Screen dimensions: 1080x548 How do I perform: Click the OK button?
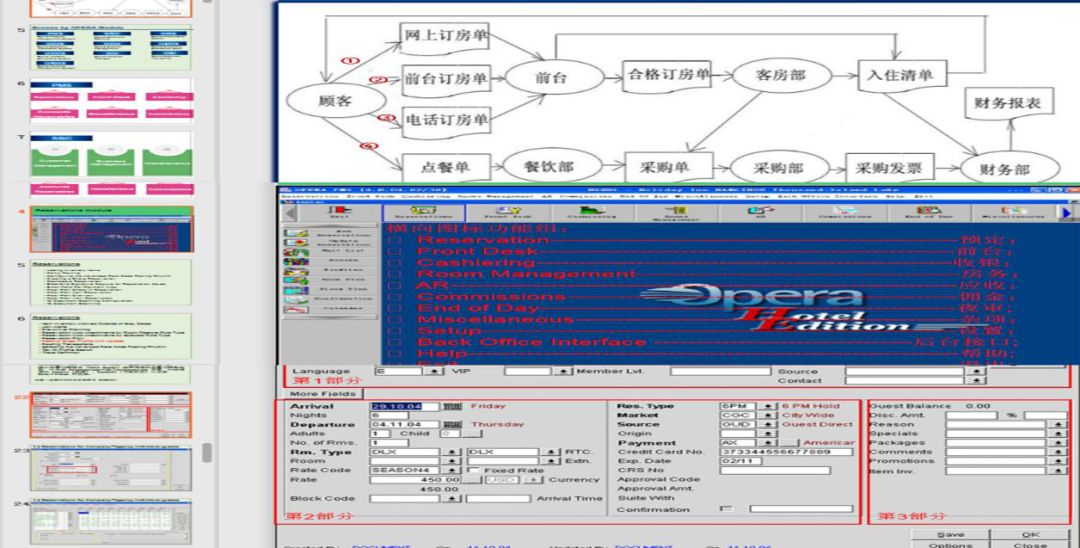[x=1030, y=534]
